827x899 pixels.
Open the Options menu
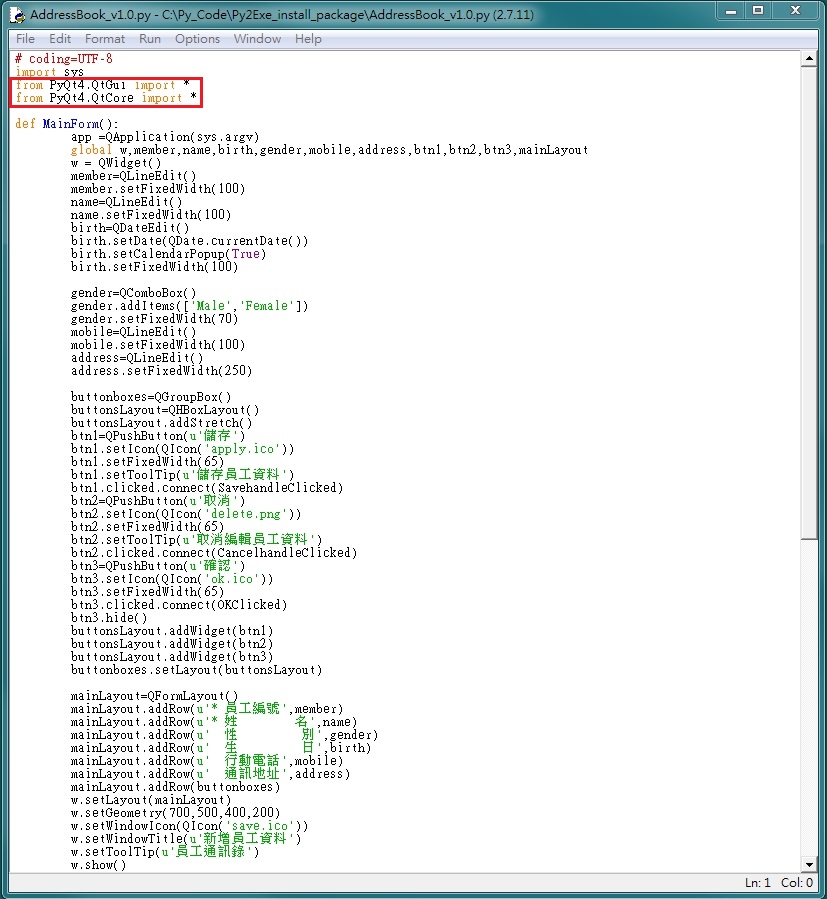[x=196, y=39]
